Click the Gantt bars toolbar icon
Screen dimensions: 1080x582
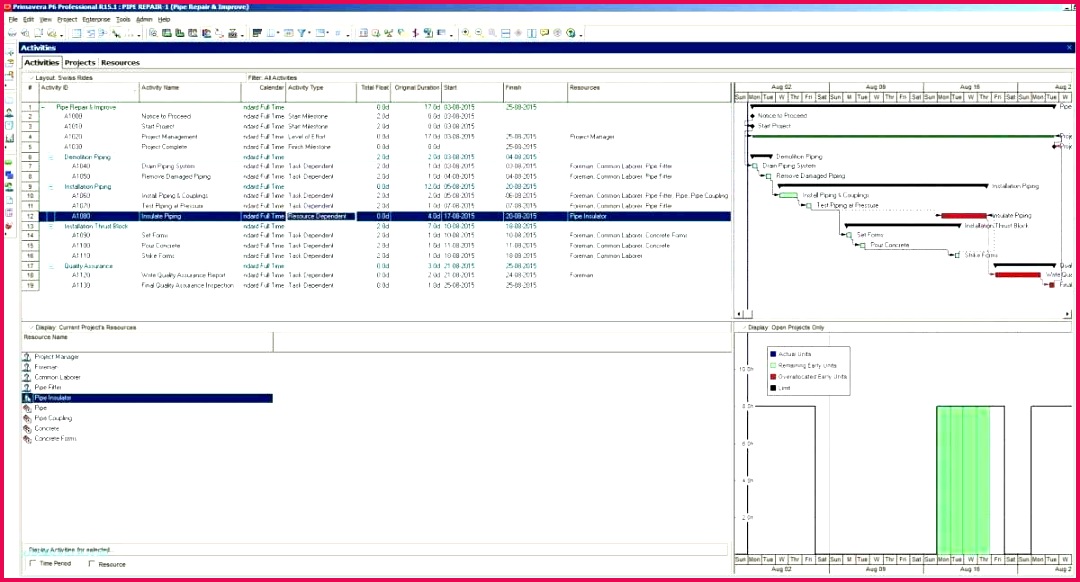(257, 33)
